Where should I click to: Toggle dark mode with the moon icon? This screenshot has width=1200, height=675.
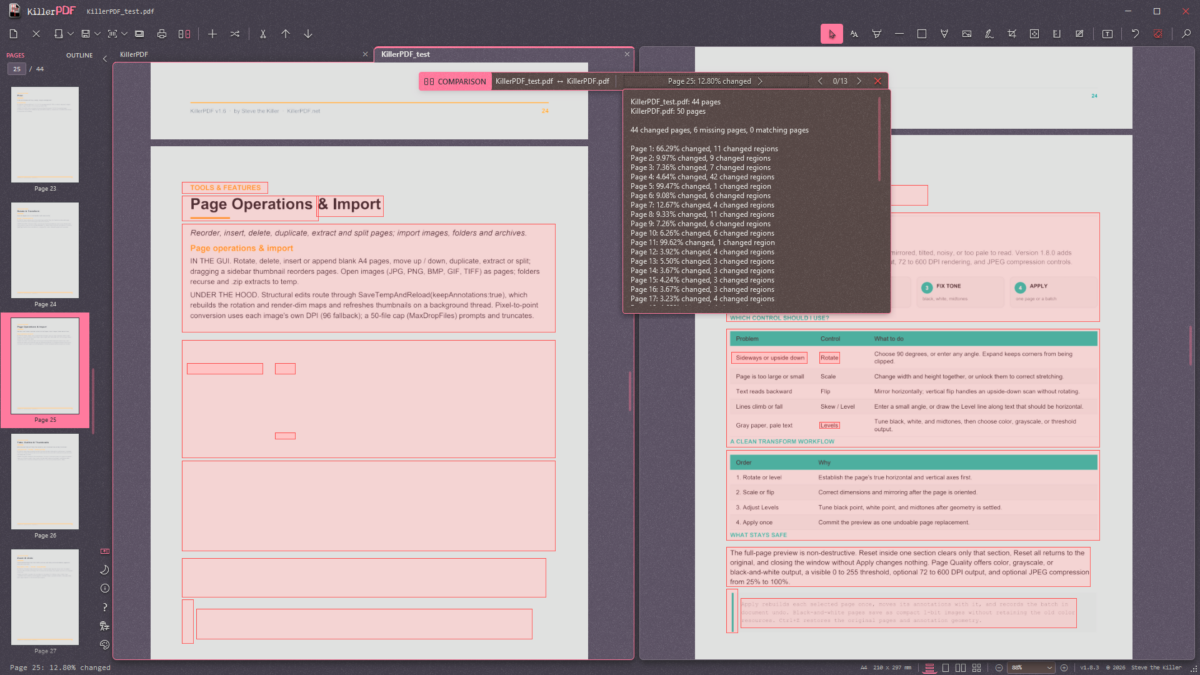pos(105,570)
